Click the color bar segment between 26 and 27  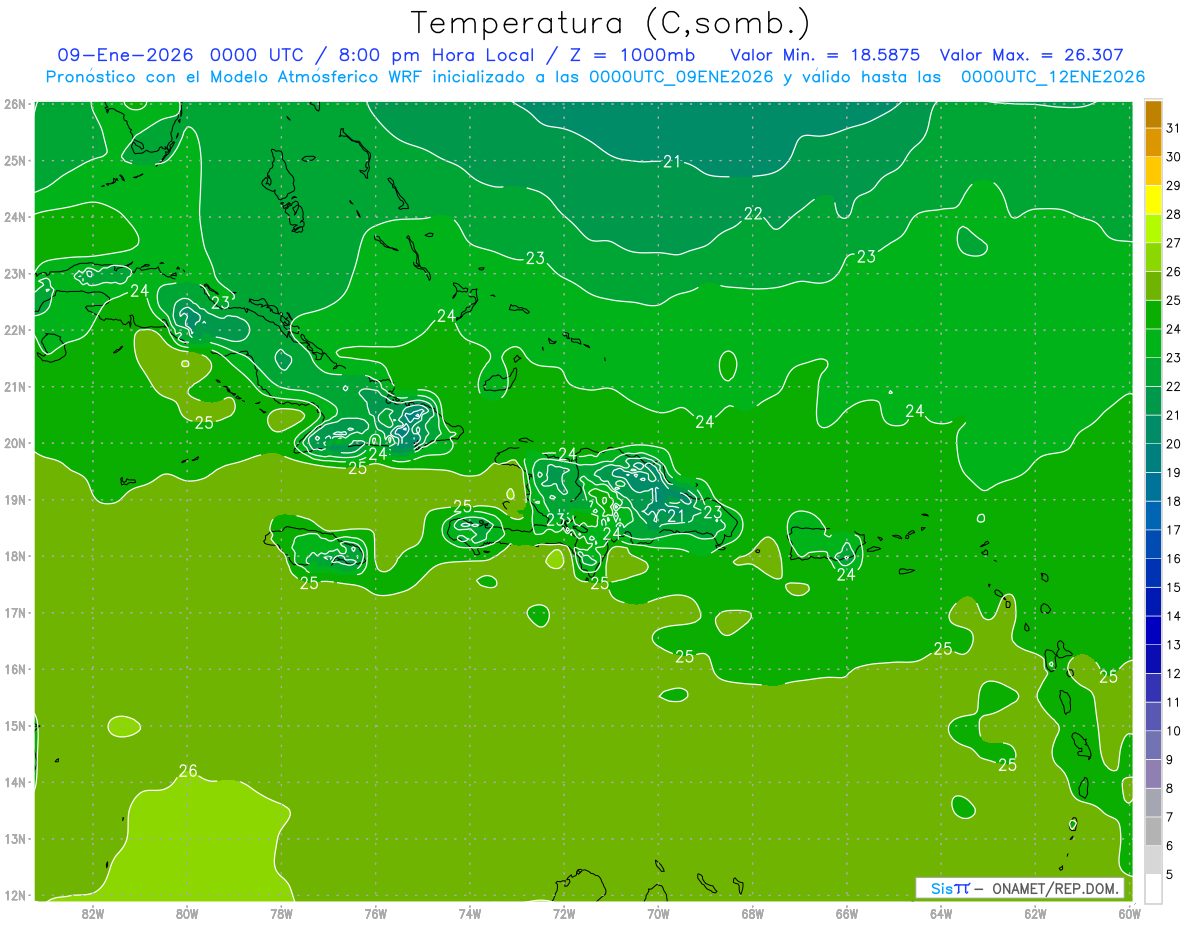pyautogui.click(x=1153, y=258)
